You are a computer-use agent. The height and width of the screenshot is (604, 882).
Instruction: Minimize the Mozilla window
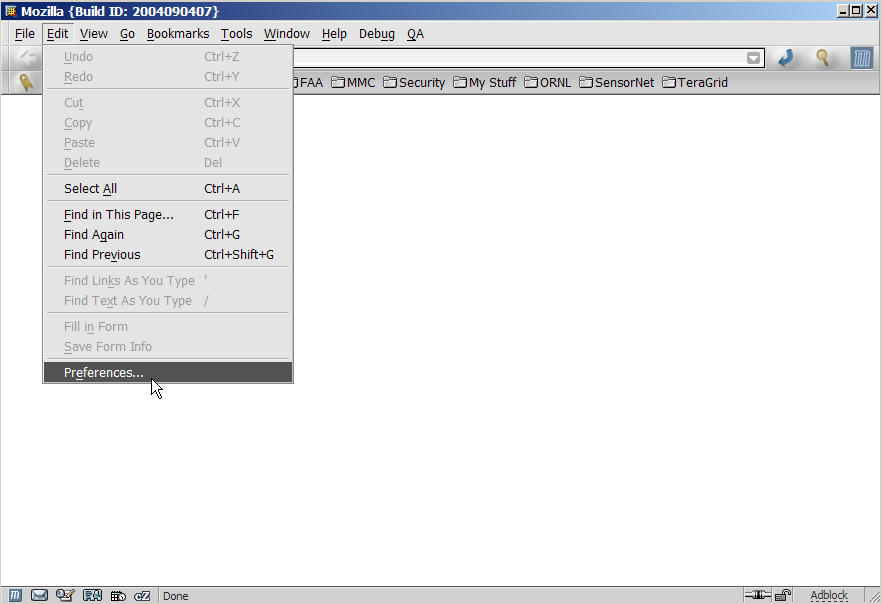[x=843, y=11]
